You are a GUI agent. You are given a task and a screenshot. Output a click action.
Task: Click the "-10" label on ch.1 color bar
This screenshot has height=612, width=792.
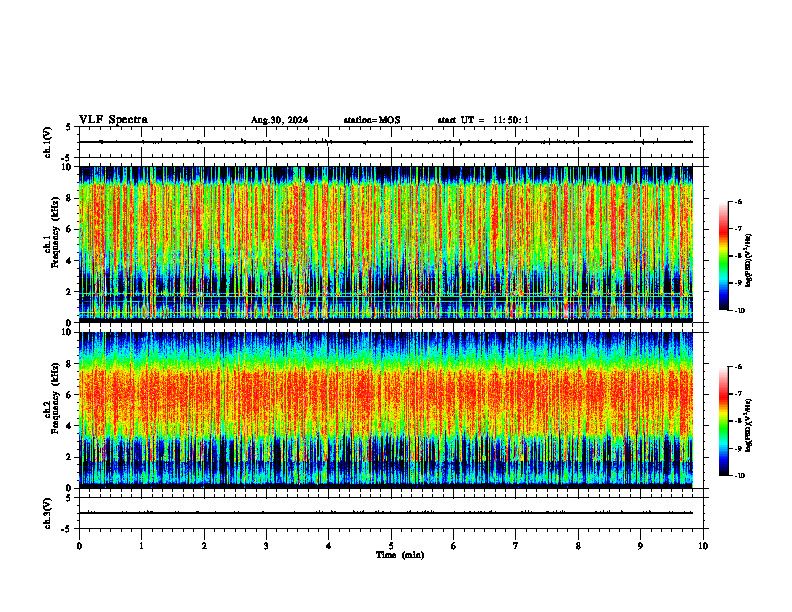point(740,311)
